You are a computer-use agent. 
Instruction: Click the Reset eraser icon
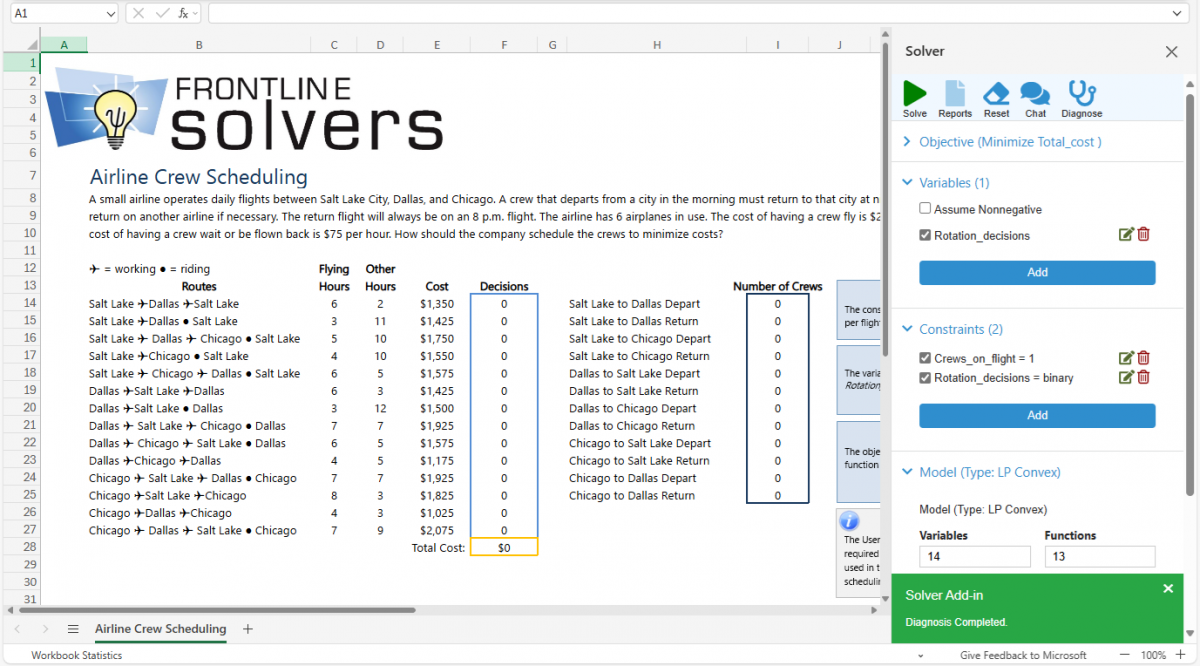(x=996, y=97)
